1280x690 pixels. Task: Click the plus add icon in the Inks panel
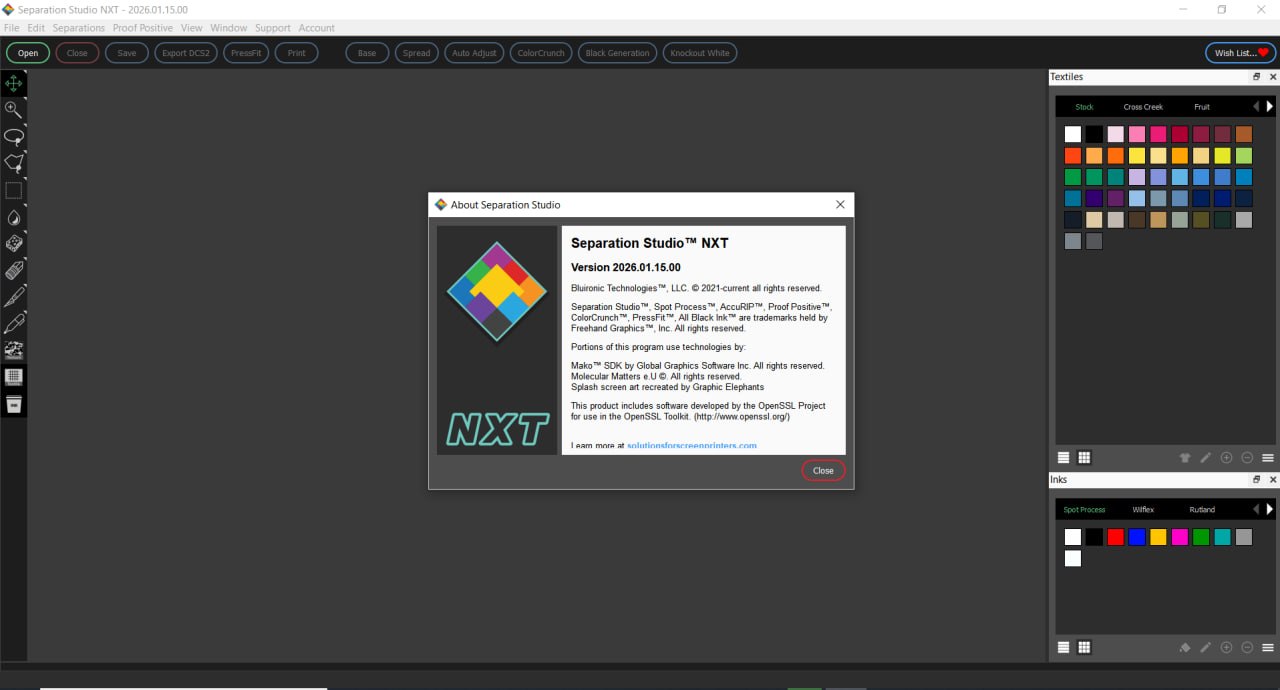(1226, 648)
